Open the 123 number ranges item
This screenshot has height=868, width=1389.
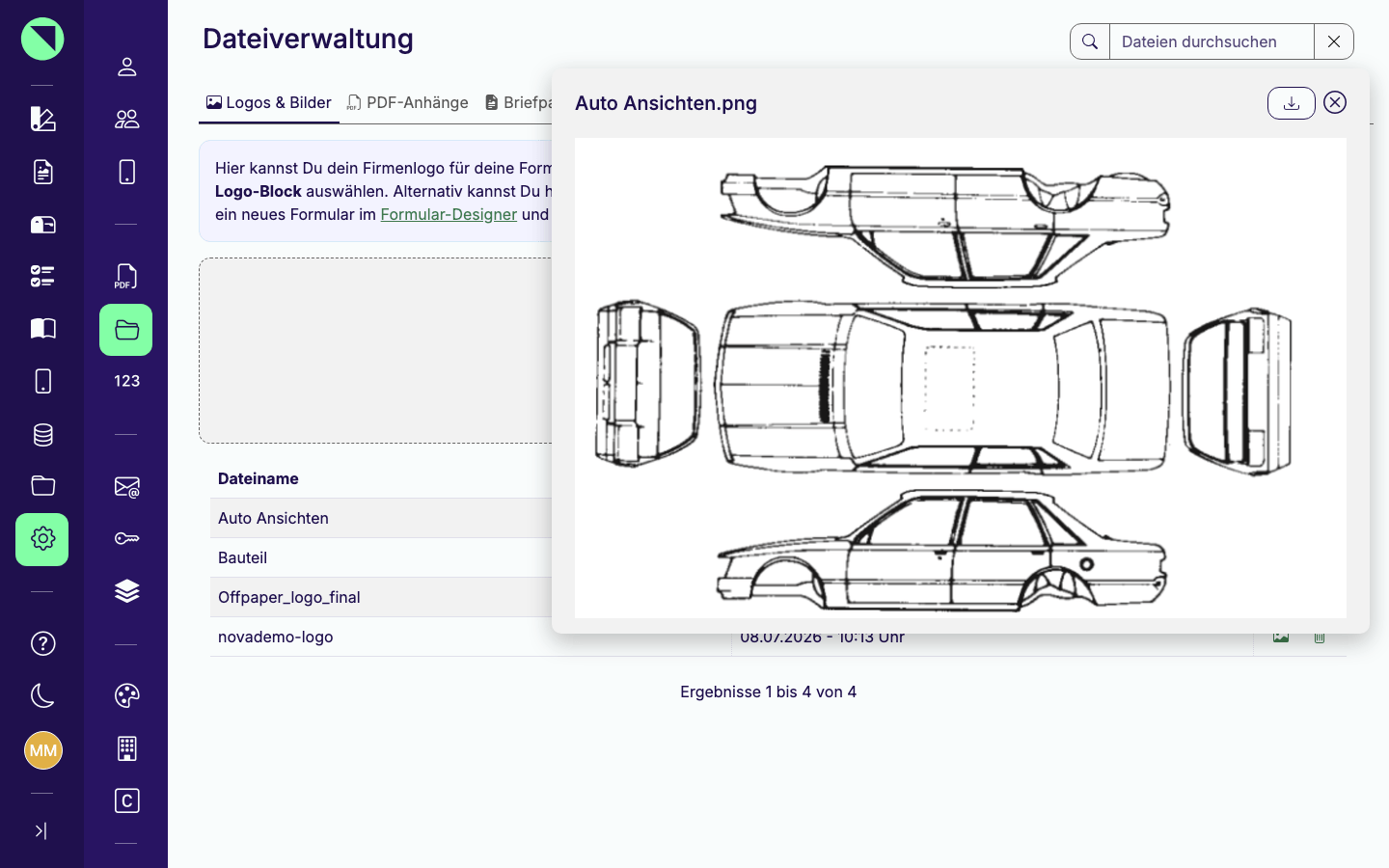126,381
